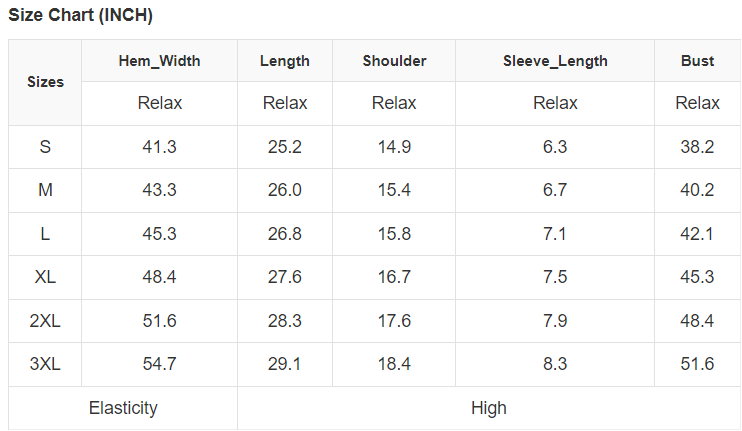Select the L size row label

click(45, 234)
